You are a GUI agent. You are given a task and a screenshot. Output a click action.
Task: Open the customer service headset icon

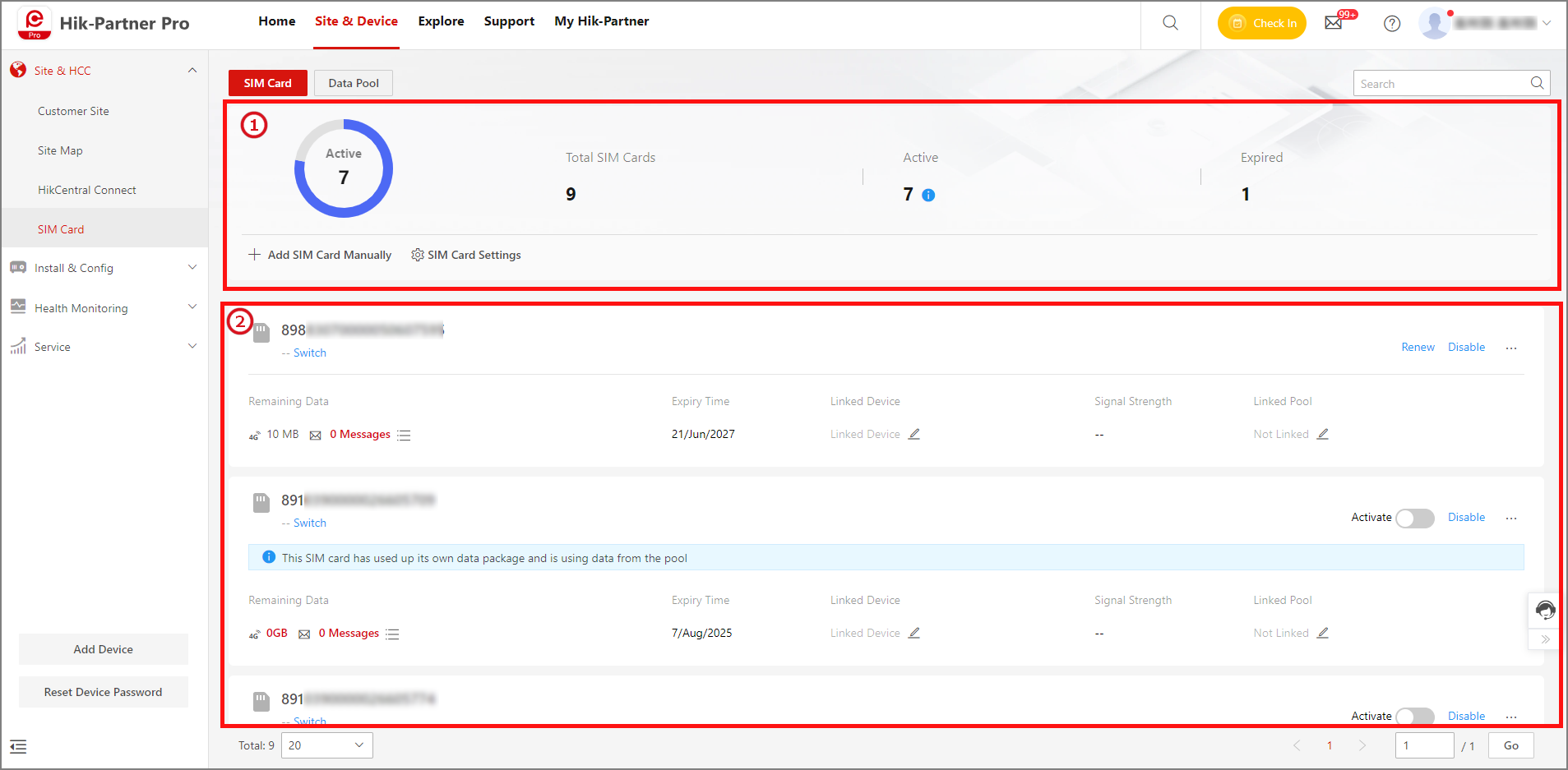tap(1545, 610)
